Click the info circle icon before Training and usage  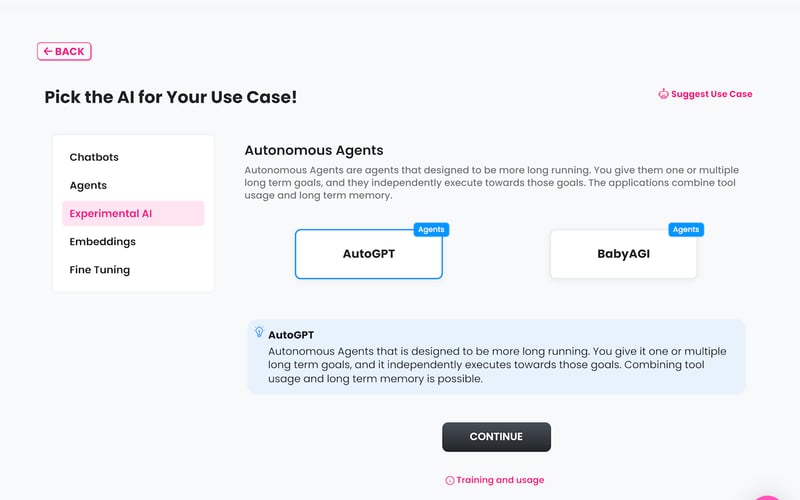pyautogui.click(x=450, y=480)
